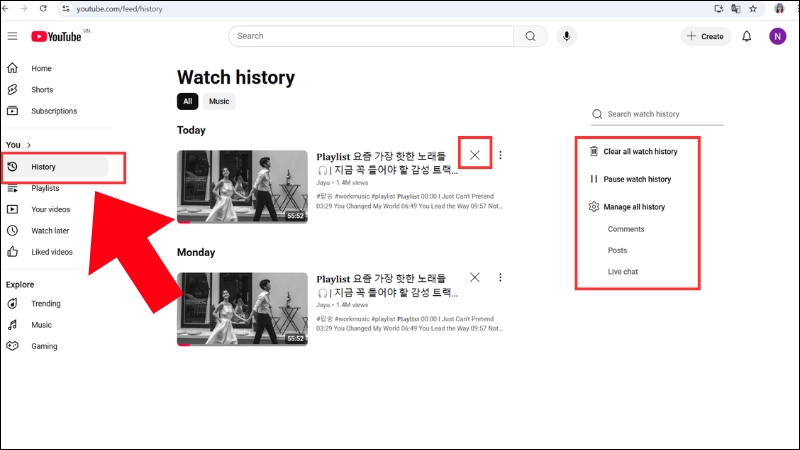This screenshot has width=800, height=450.
Task: Open the hamburger guide menu
Action: click(12, 36)
